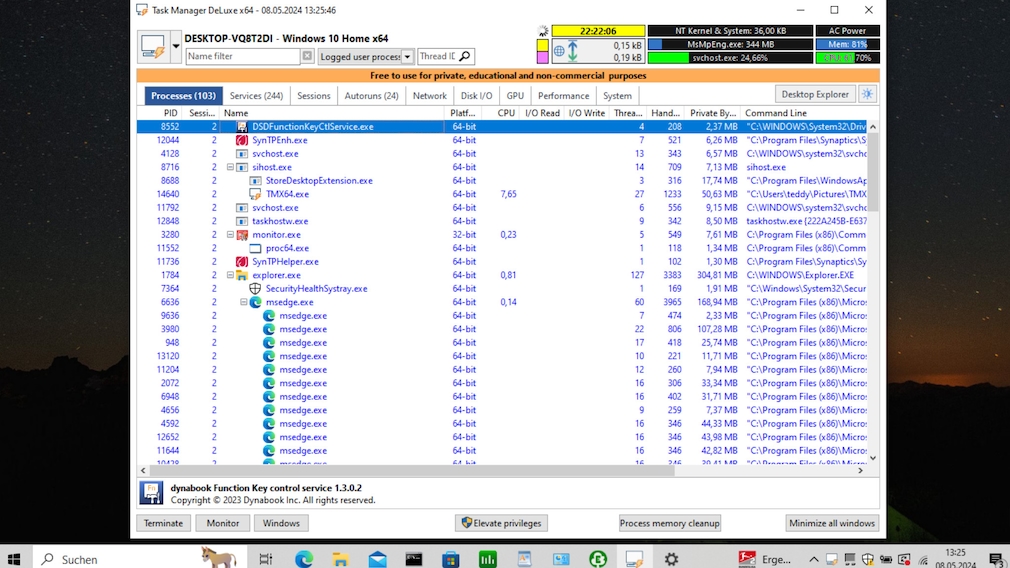This screenshot has height=568, width=1010.
Task: Open the Autoruns (24) tab
Action: [x=372, y=96]
